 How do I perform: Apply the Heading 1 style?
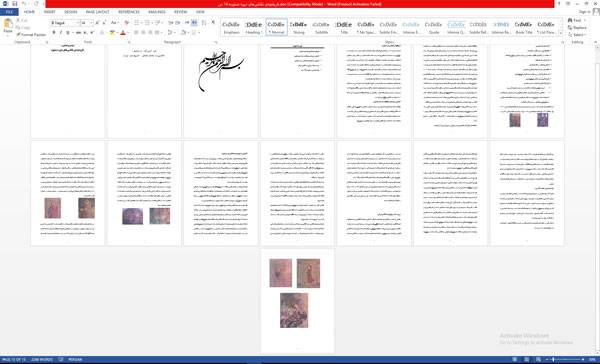pyautogui.click(x=254, y=27)
